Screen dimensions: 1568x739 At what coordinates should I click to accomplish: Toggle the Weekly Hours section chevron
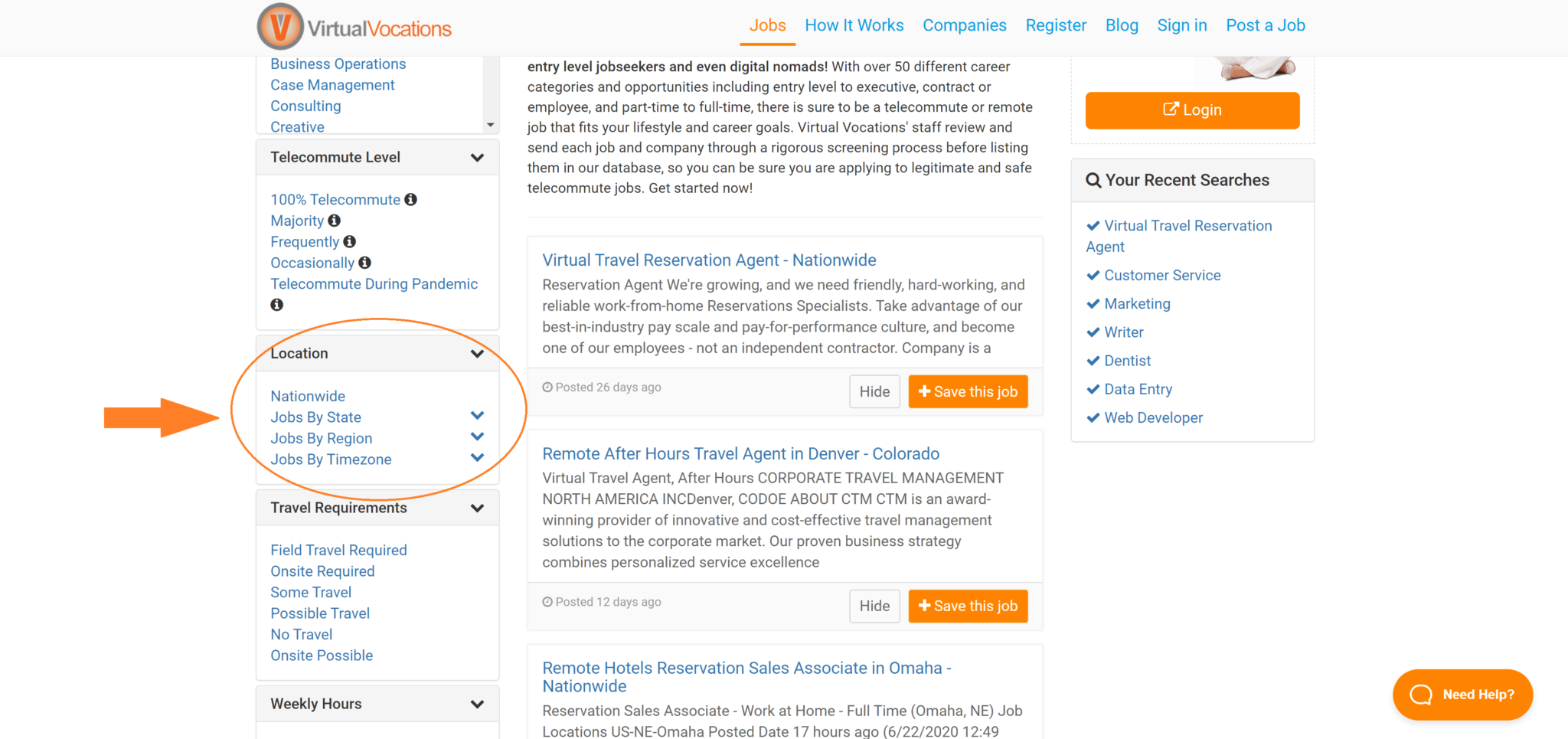click(477, 705)
